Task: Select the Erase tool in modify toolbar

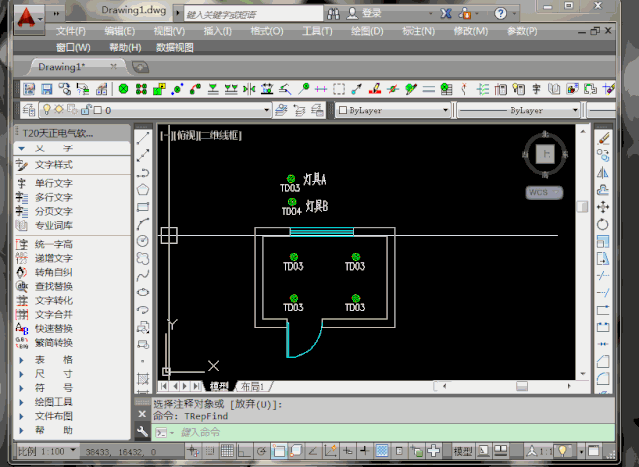Action: click(603, 139)
